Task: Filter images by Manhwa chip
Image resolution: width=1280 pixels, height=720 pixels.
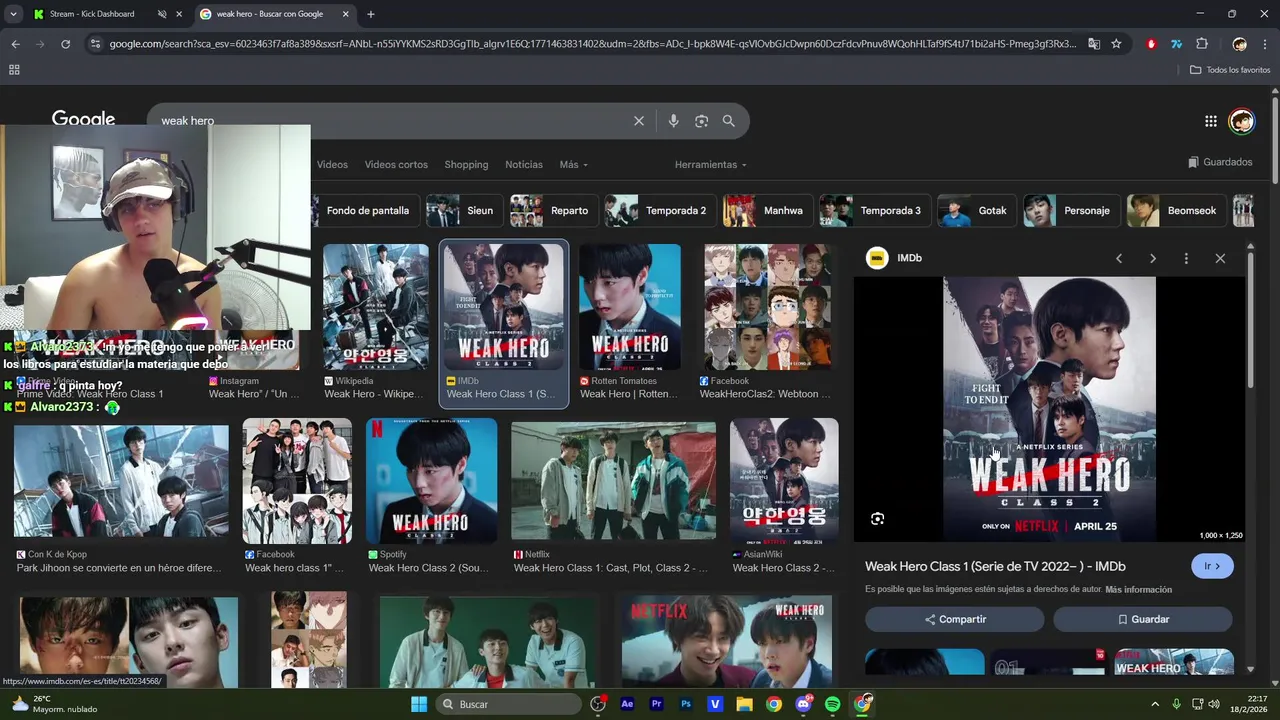Action: pos(768,211)
